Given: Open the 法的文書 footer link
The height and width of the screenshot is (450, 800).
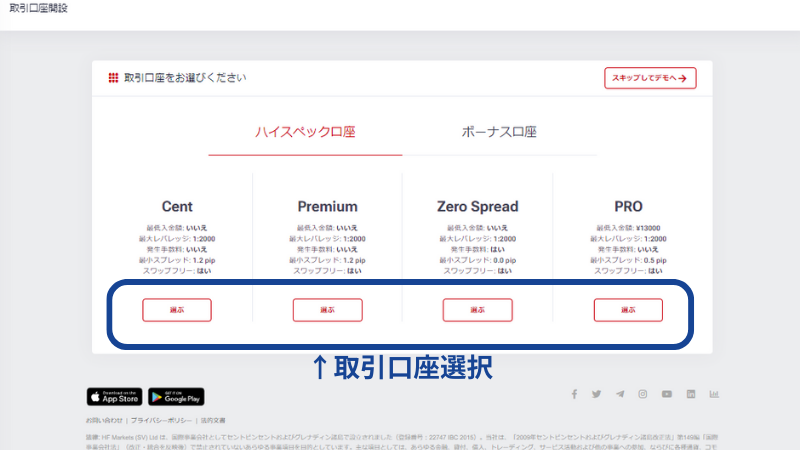Looking at the screenshot, I should 212,421.
